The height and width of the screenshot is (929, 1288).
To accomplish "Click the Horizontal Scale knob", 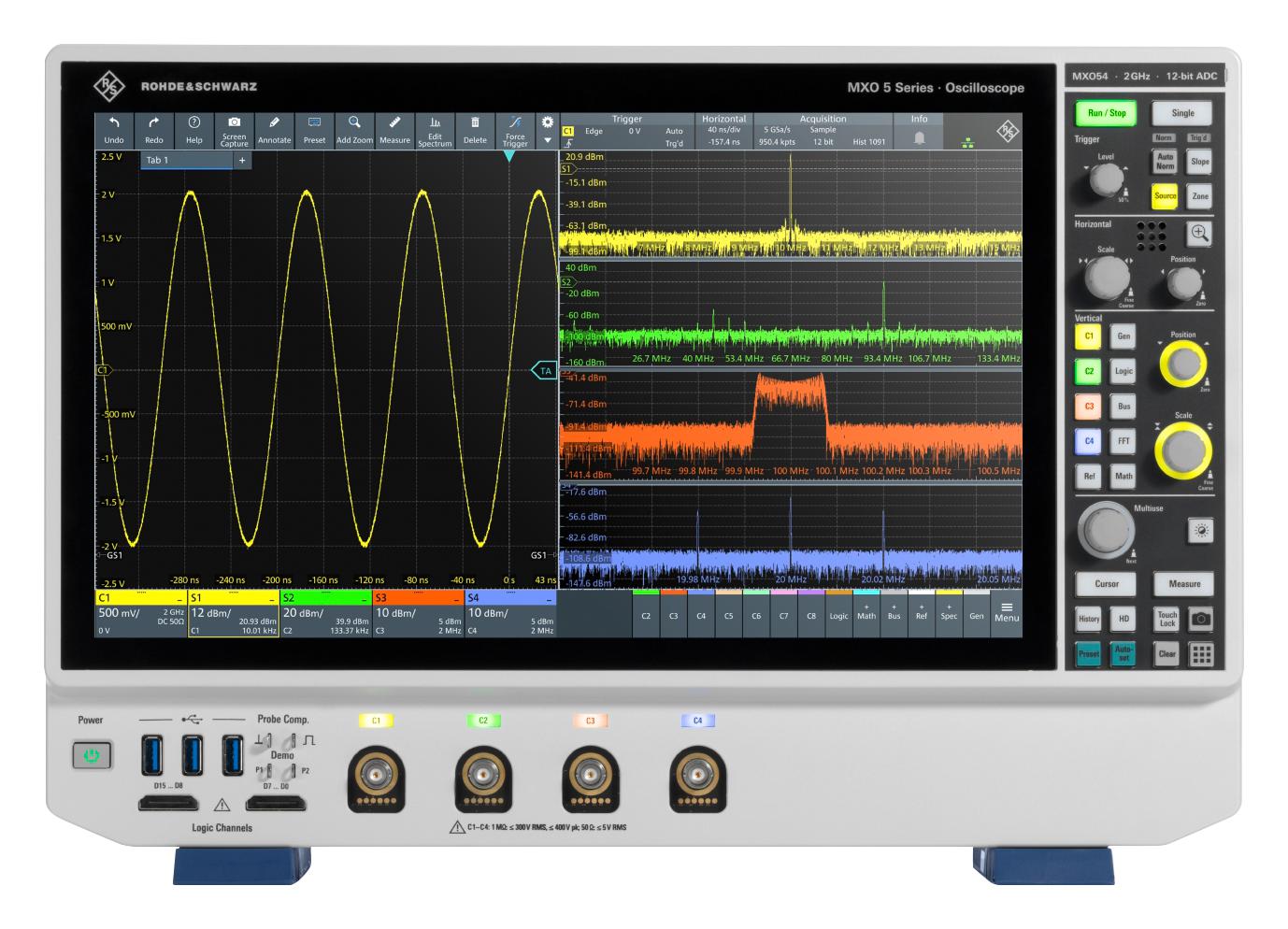I will [x=1107, y=277].
